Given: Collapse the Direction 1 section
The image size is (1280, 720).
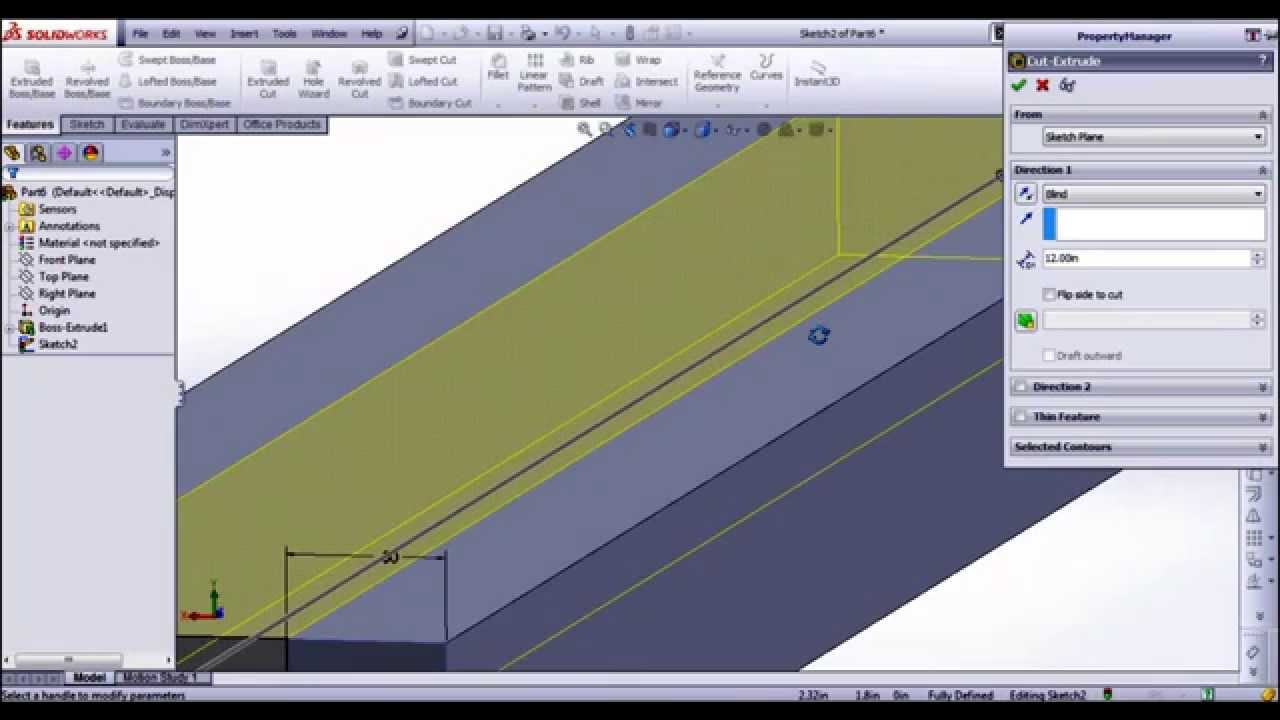Looking at the screenshot, I should click(1263, 170).
